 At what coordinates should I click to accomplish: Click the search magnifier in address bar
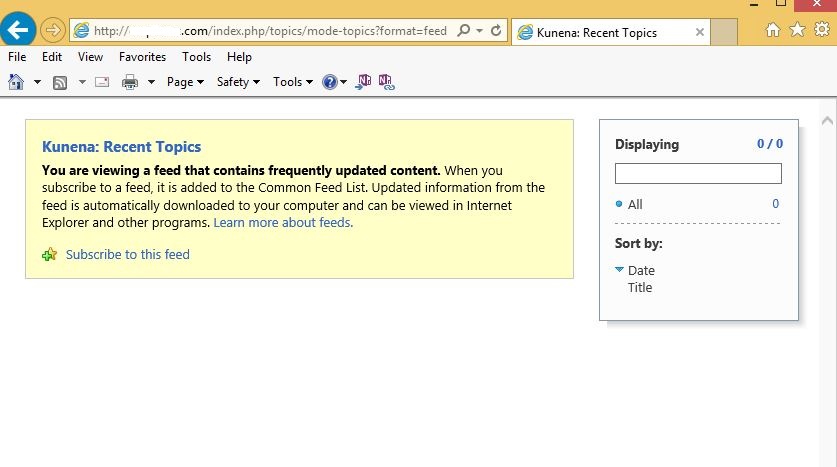(463, 30)
